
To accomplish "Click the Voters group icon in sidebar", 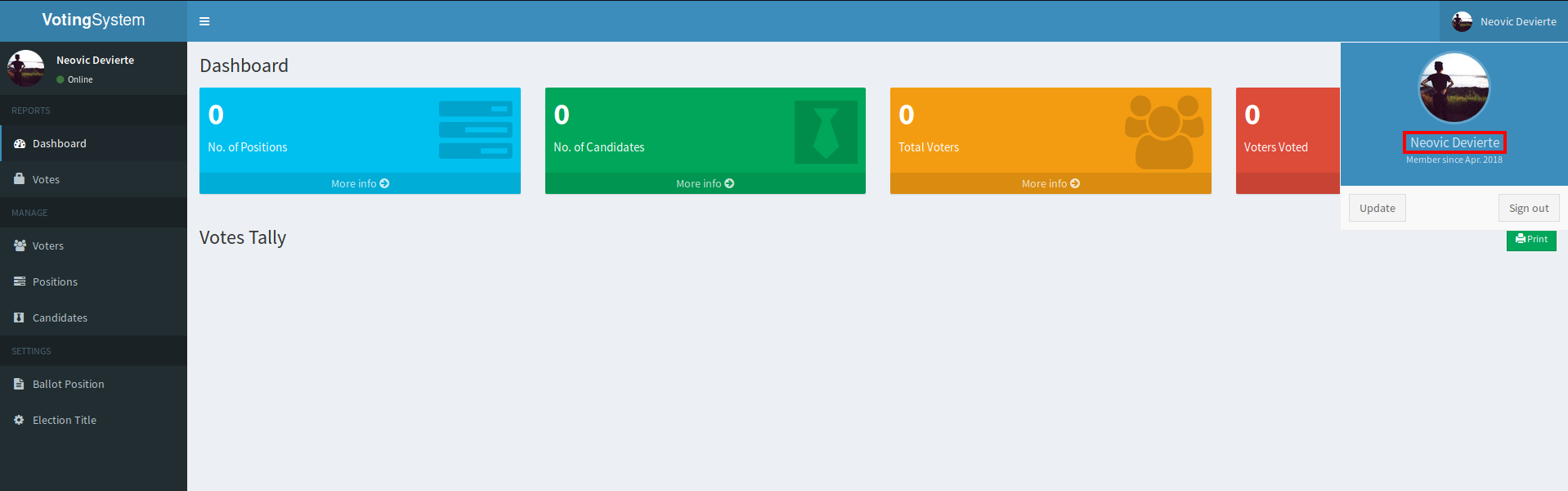I will [20, 245].
